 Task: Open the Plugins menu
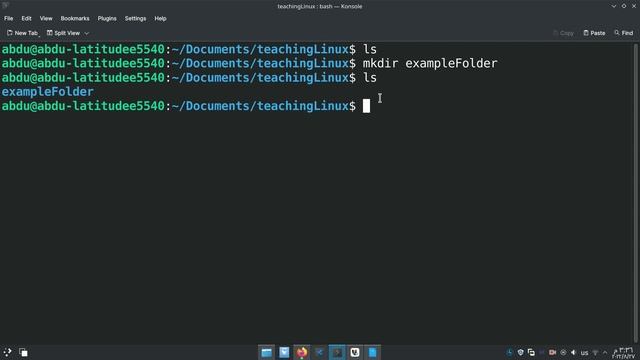point(107,18)
